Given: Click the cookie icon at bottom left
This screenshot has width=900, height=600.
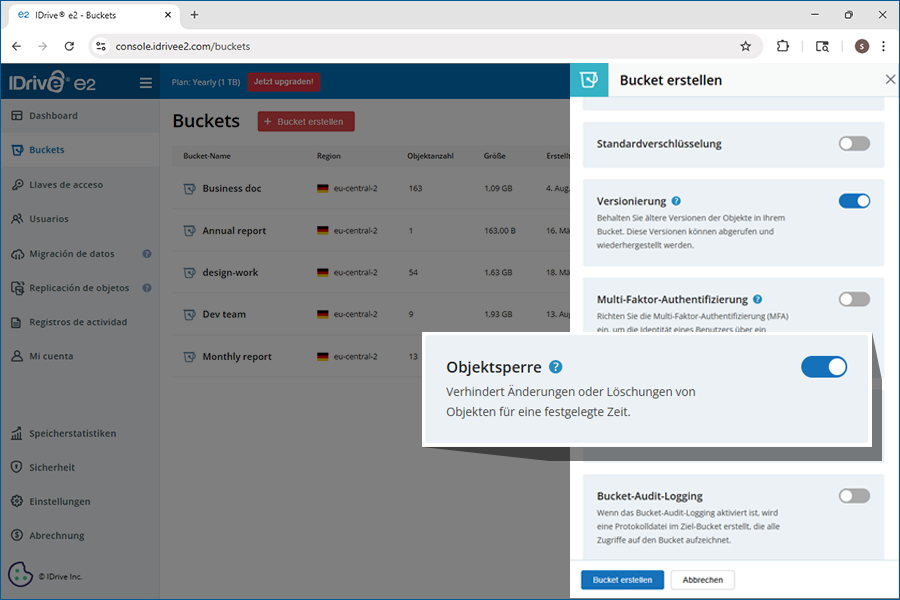Looking at the screenshot, I should click(20, 575).
